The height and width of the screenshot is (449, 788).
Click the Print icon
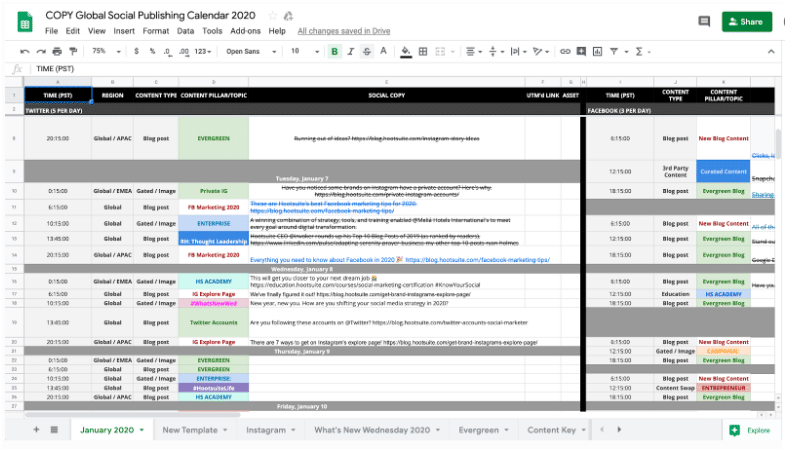(x=57, y=51)
